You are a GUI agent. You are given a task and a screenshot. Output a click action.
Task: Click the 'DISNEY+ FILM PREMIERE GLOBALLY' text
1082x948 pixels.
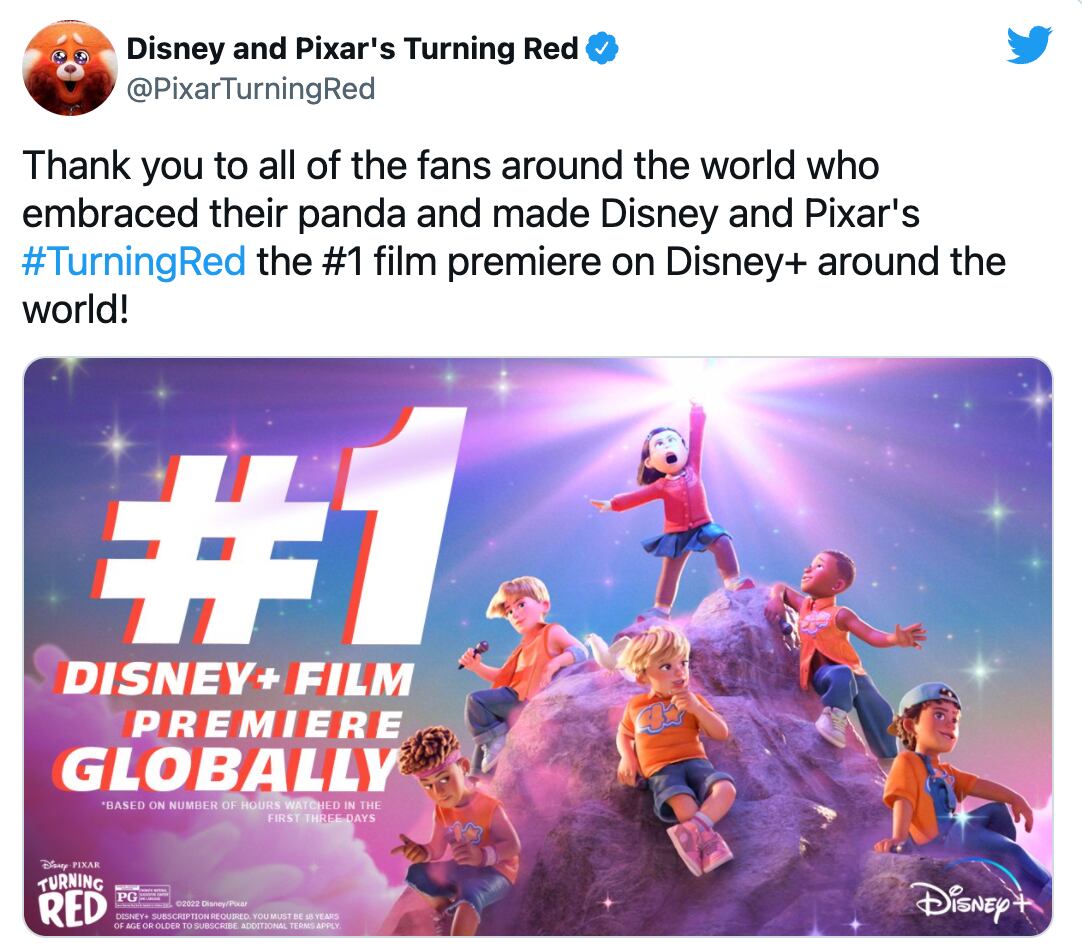click(x=232, y=723)
